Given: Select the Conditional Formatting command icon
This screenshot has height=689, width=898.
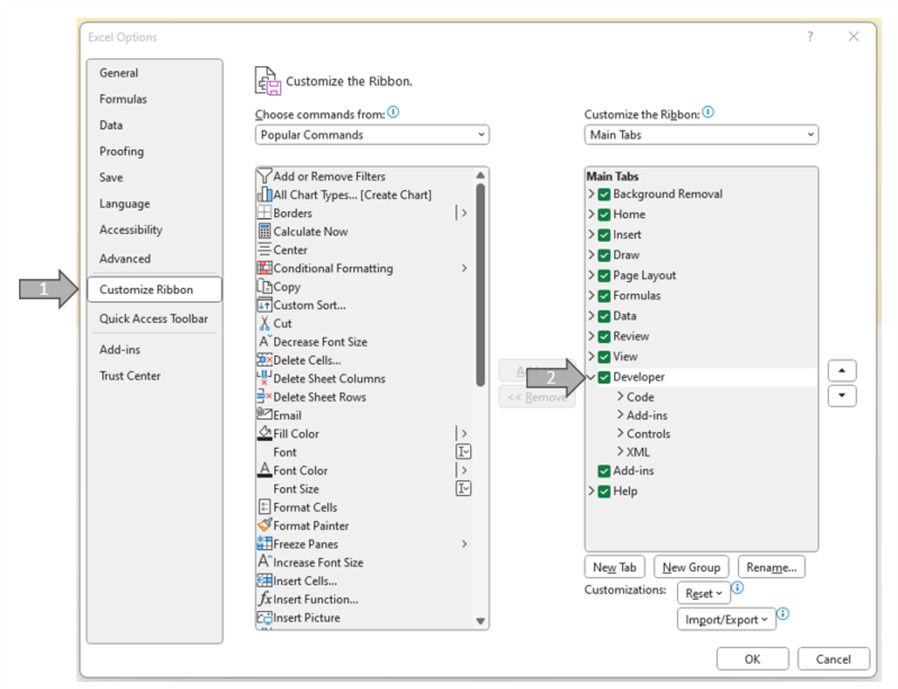Looking at the screenshot, I should 265,268.
